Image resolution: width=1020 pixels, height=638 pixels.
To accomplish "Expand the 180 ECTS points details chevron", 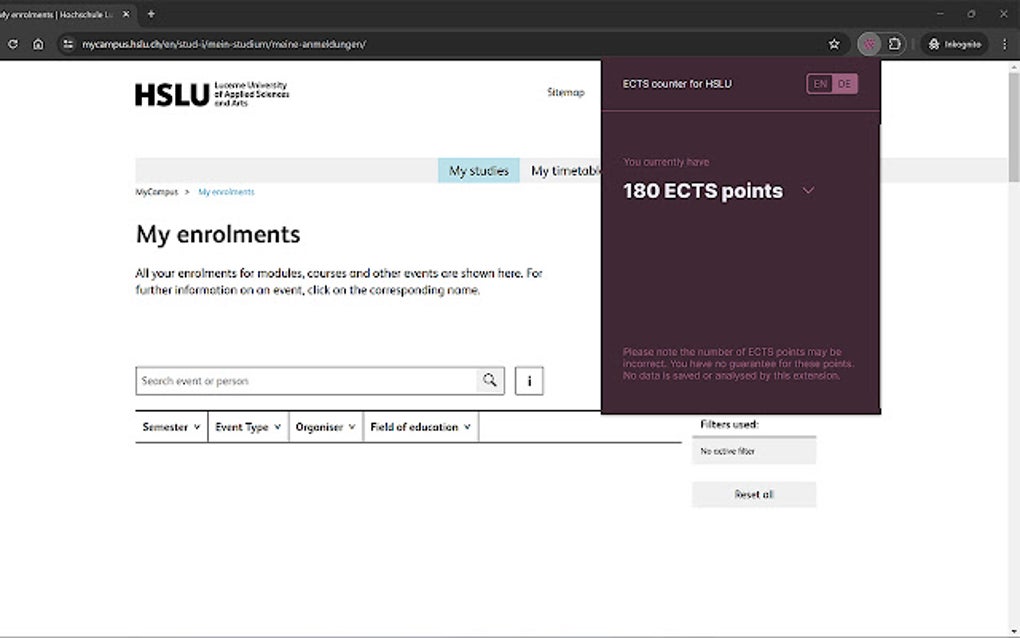I will coord(808,191).
